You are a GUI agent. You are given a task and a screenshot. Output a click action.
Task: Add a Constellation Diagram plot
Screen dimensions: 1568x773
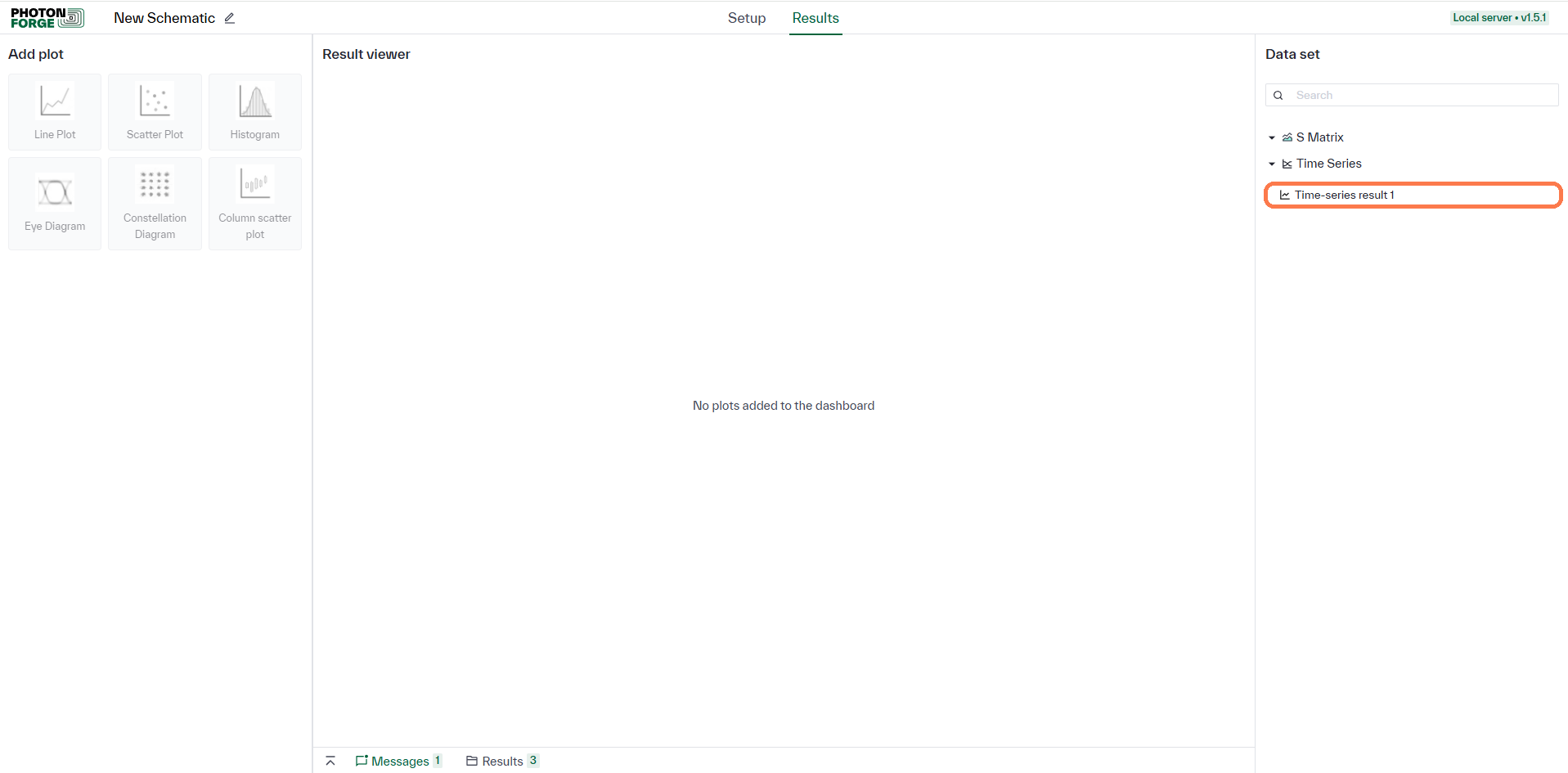pos(155,204)
